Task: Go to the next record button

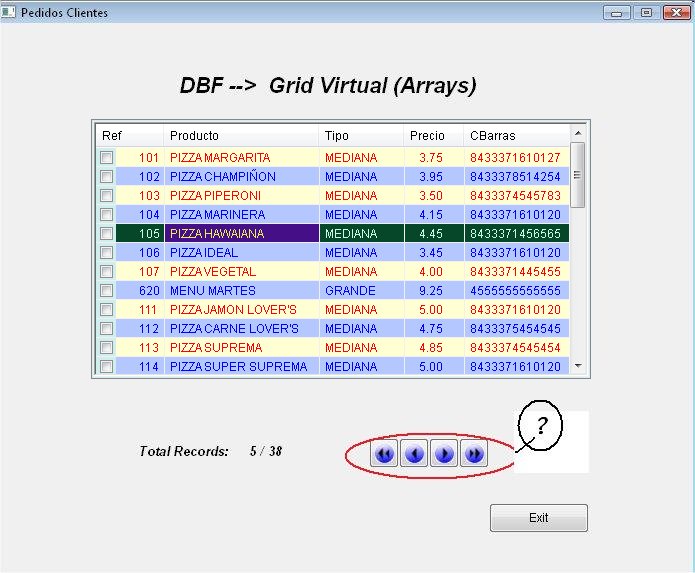Action: [444, 453]
